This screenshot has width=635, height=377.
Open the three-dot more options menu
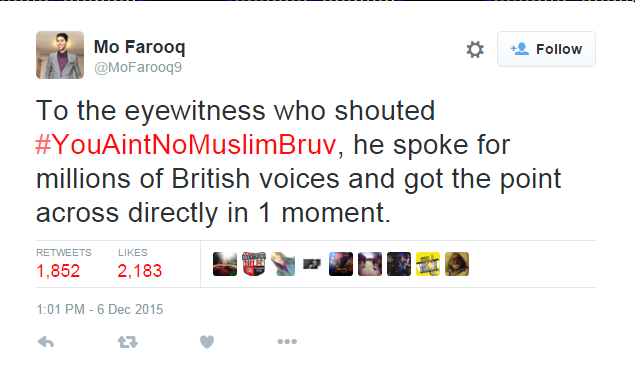(x=287, y=342)
